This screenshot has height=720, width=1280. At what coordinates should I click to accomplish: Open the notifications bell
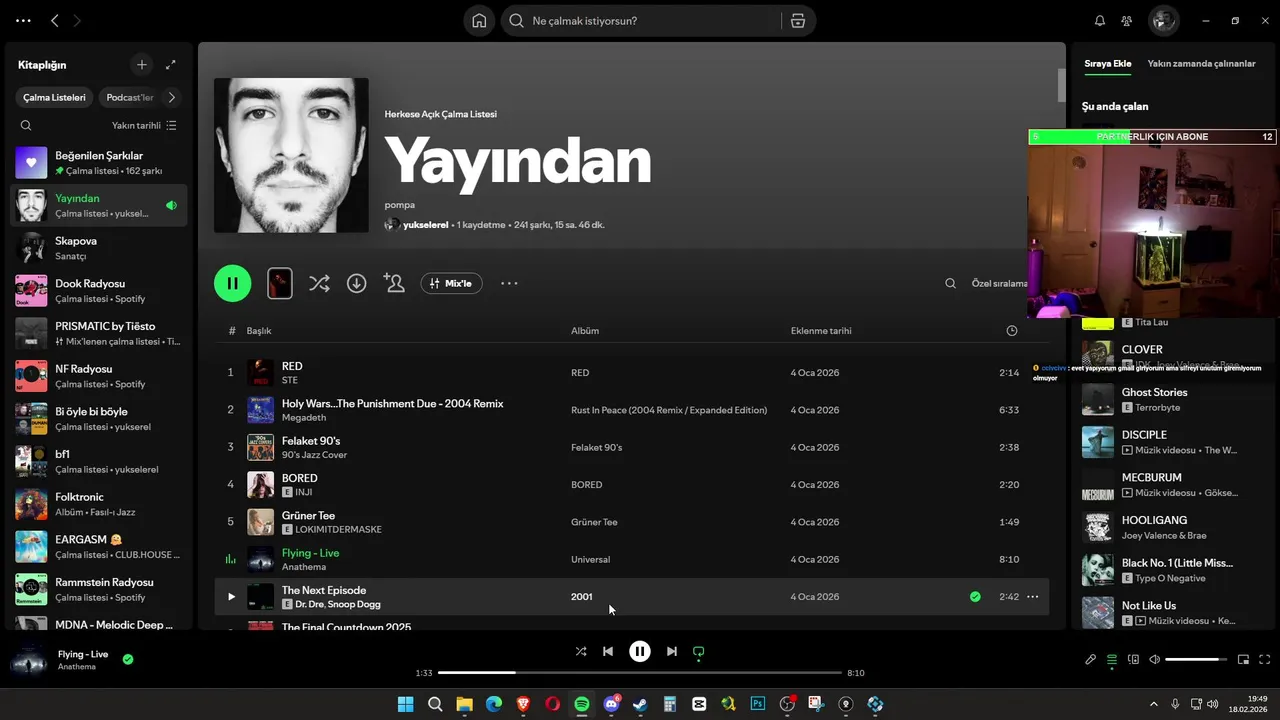coord(1100,21)
